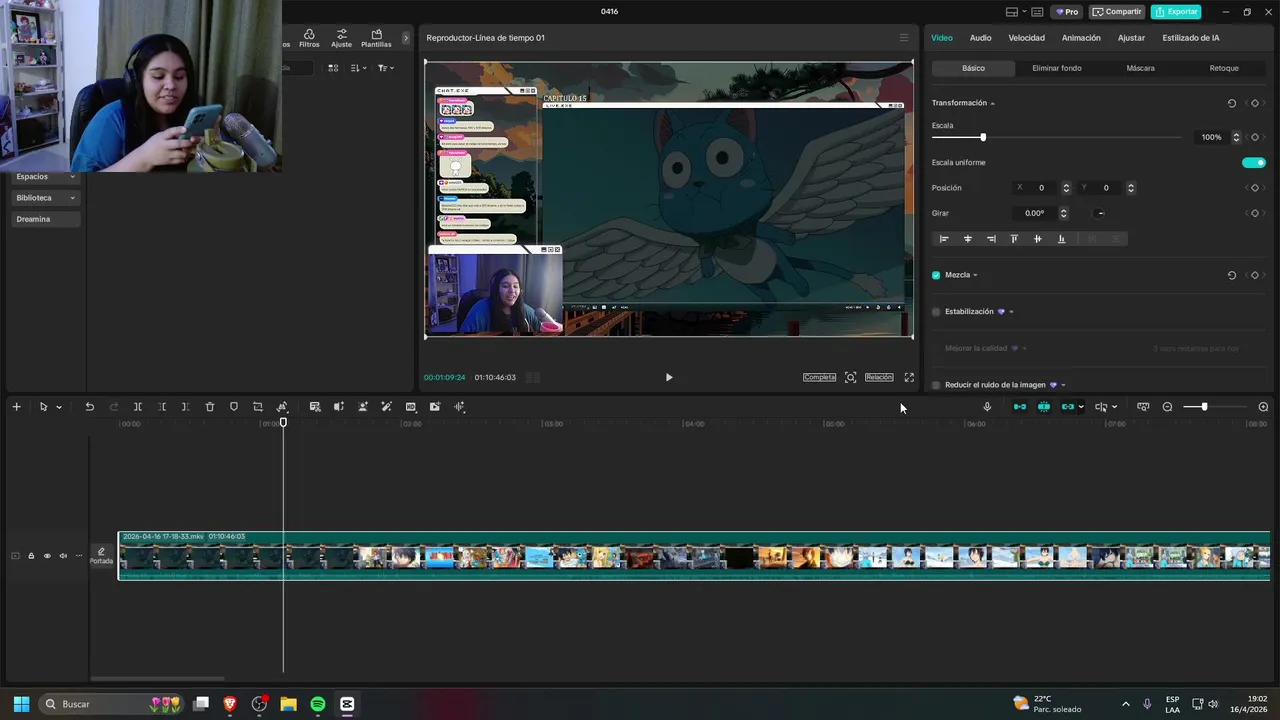Click the Exportar button
Screen dimensions: 1280x720
[1176, 12]
